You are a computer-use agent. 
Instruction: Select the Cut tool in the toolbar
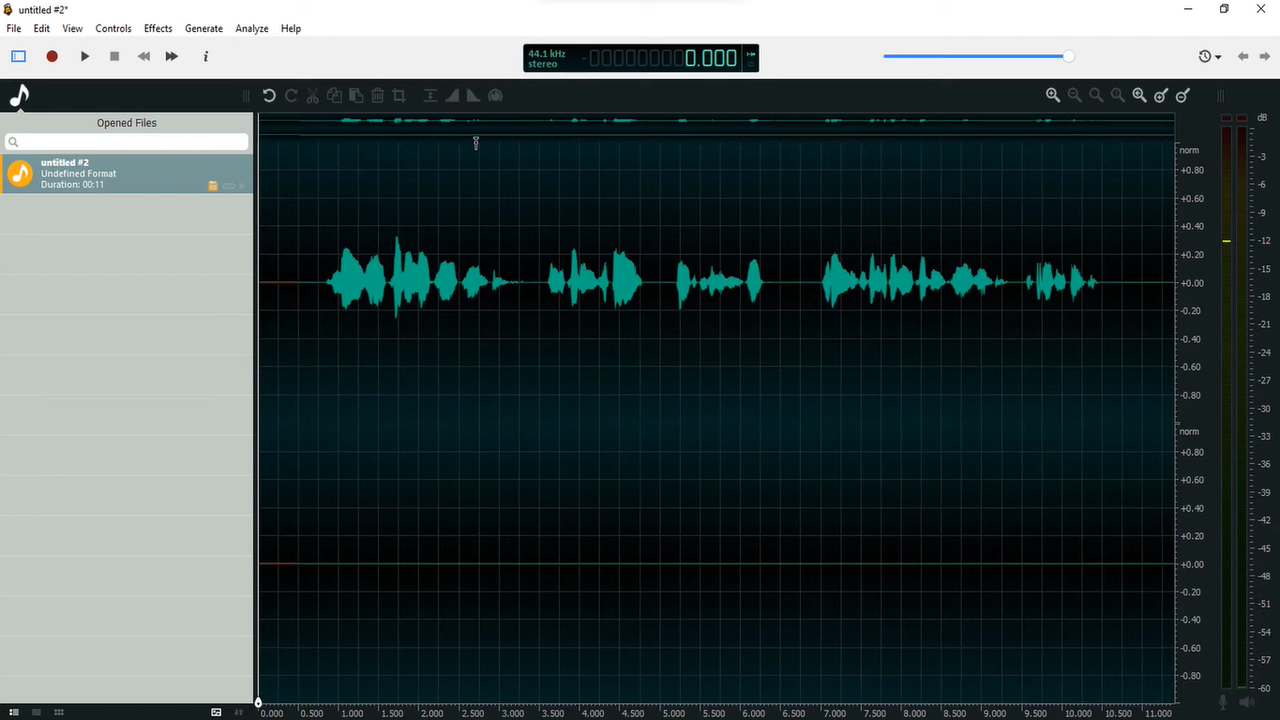click(312, 95)
